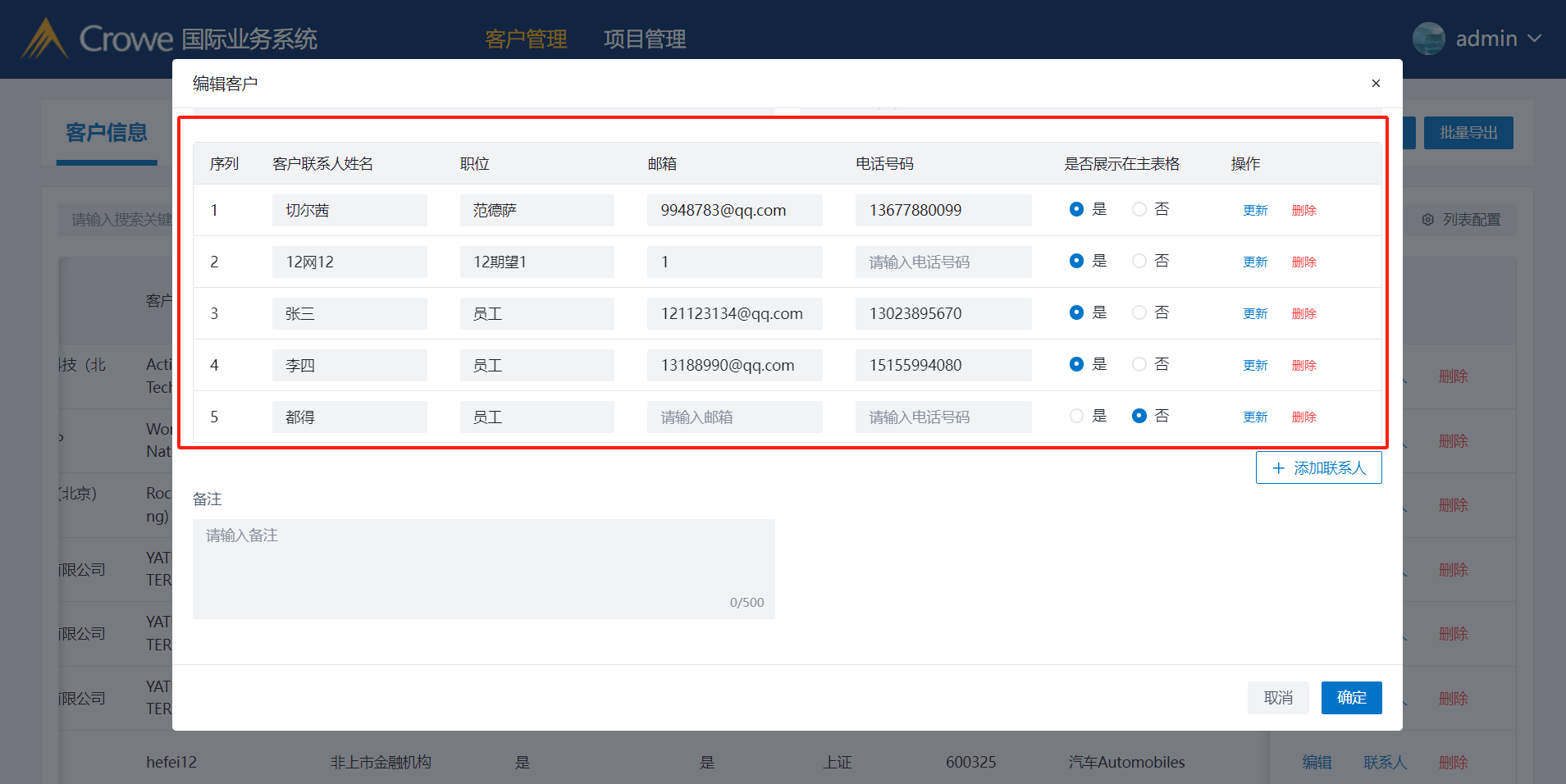Click the Crowe logo icon
This screenshot has height=784, width=1566.
[x=44, y=39]
